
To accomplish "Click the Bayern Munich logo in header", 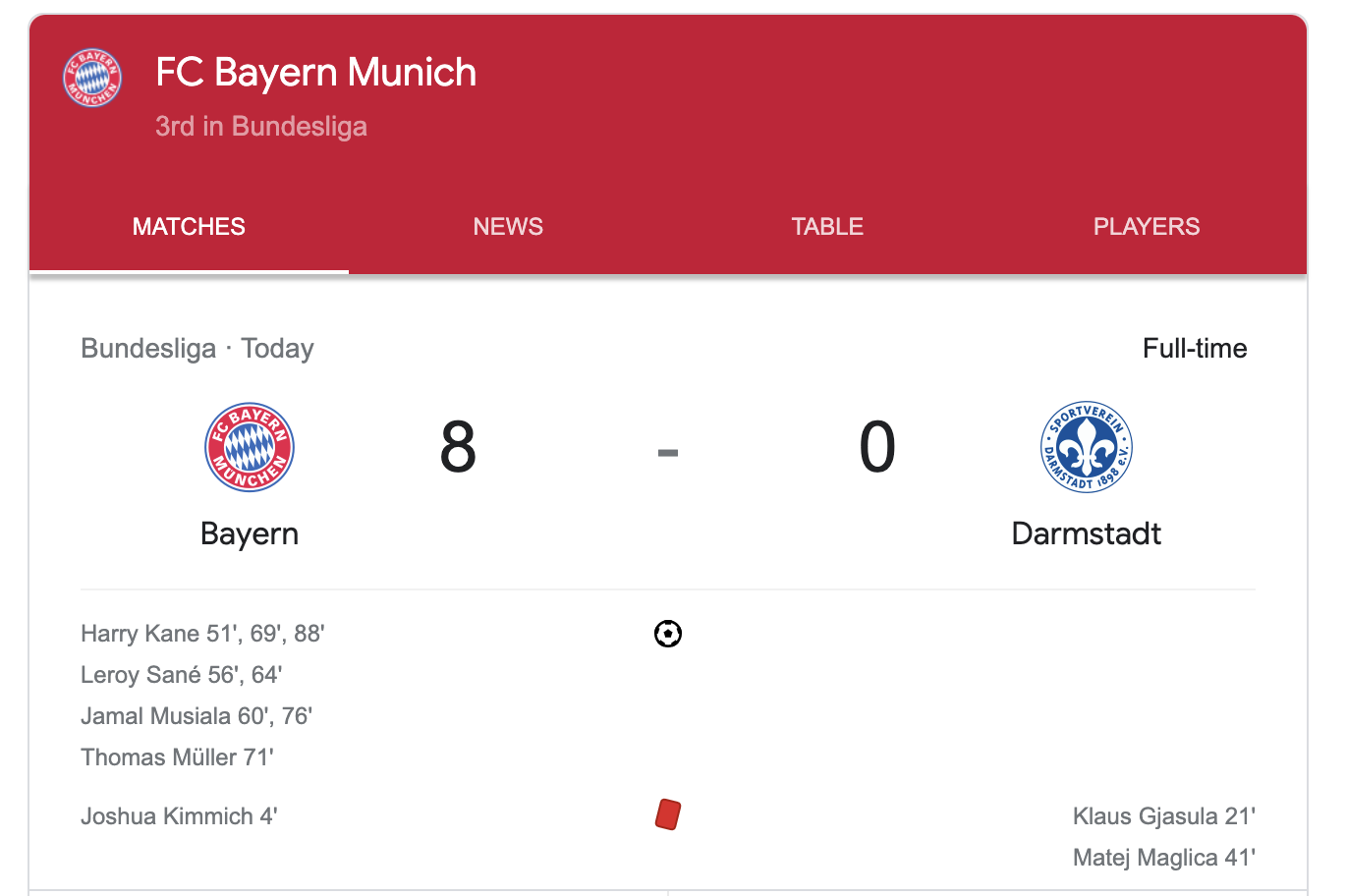I will 92,78.
